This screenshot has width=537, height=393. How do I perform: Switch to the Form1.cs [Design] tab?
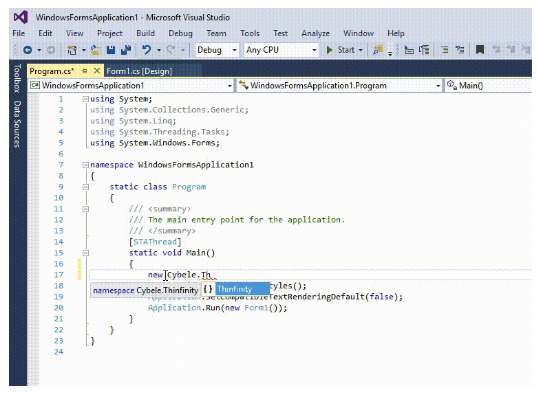coord(139,71)
